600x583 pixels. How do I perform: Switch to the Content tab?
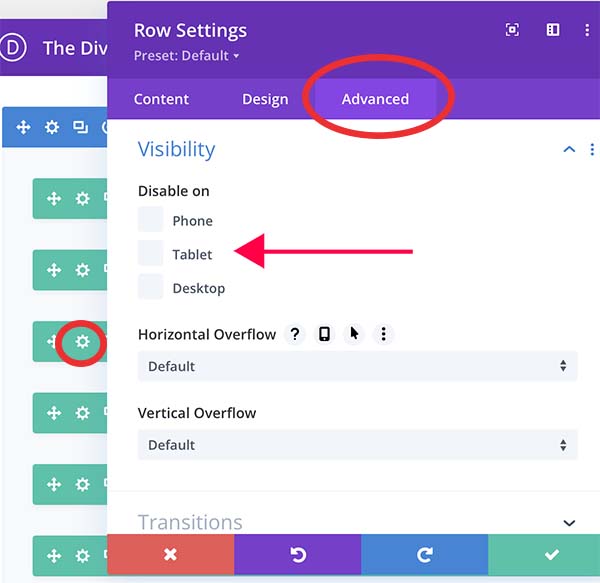pyautogui.click(x=161, y=99)
